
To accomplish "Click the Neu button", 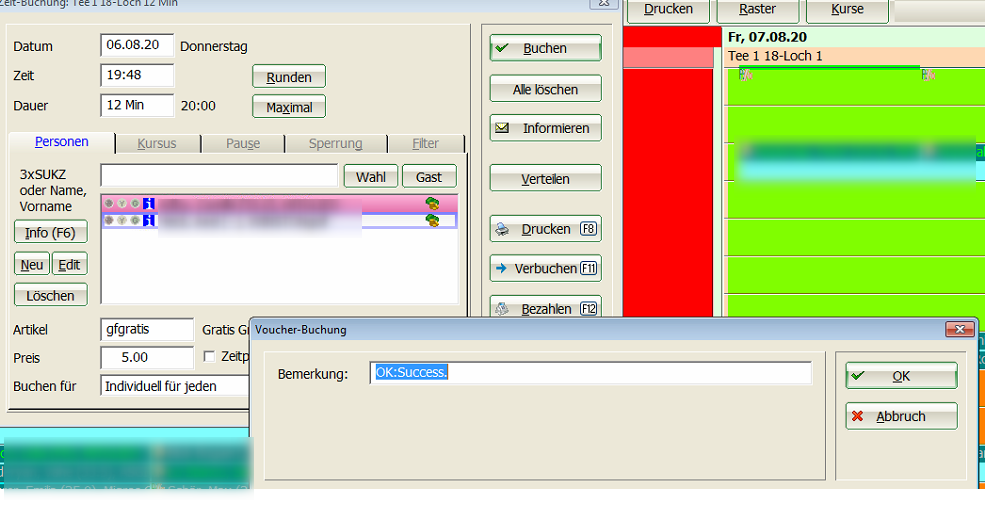I will point(31,265).
